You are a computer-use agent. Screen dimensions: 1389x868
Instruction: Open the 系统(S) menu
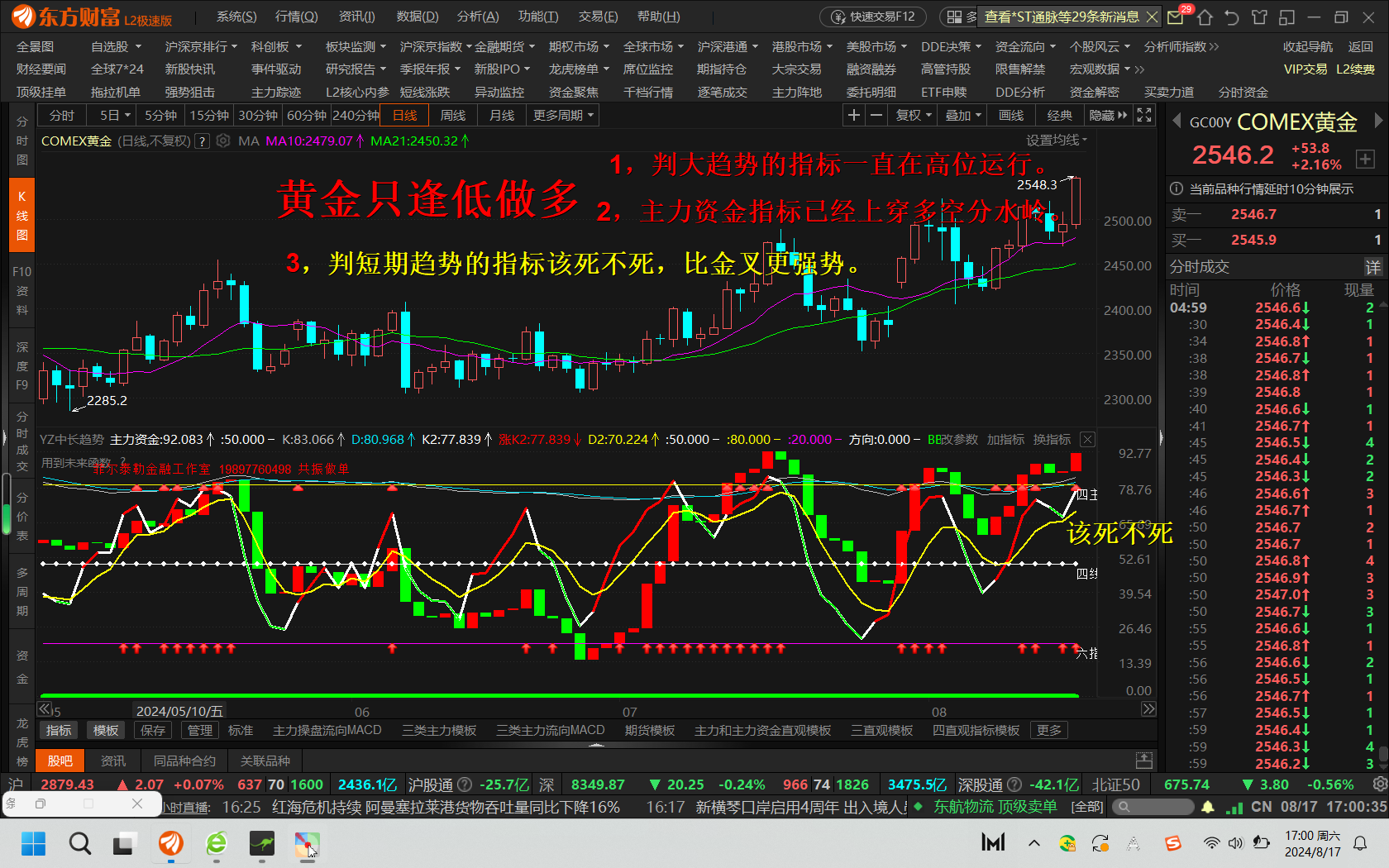click(236, 17)
